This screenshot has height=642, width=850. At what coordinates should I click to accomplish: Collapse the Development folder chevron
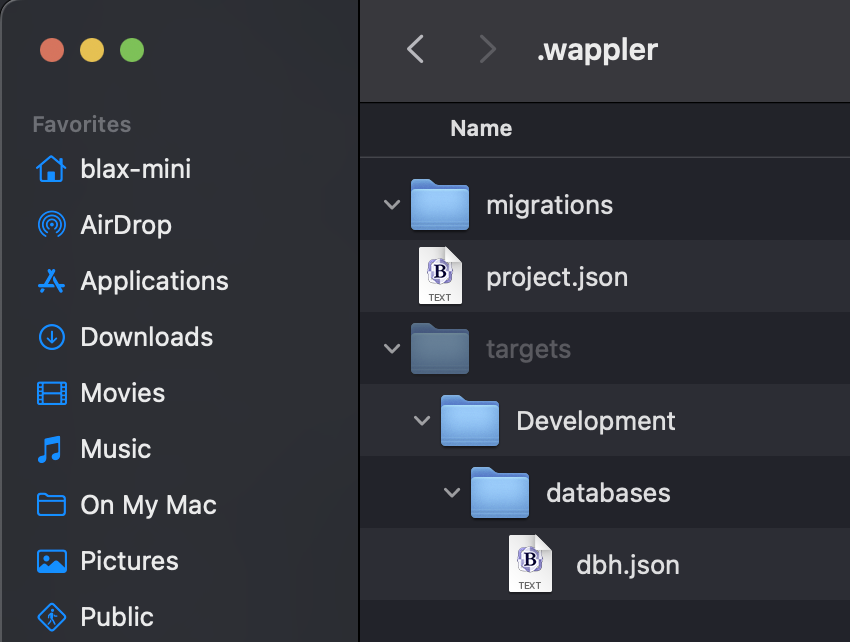(422, 420)
